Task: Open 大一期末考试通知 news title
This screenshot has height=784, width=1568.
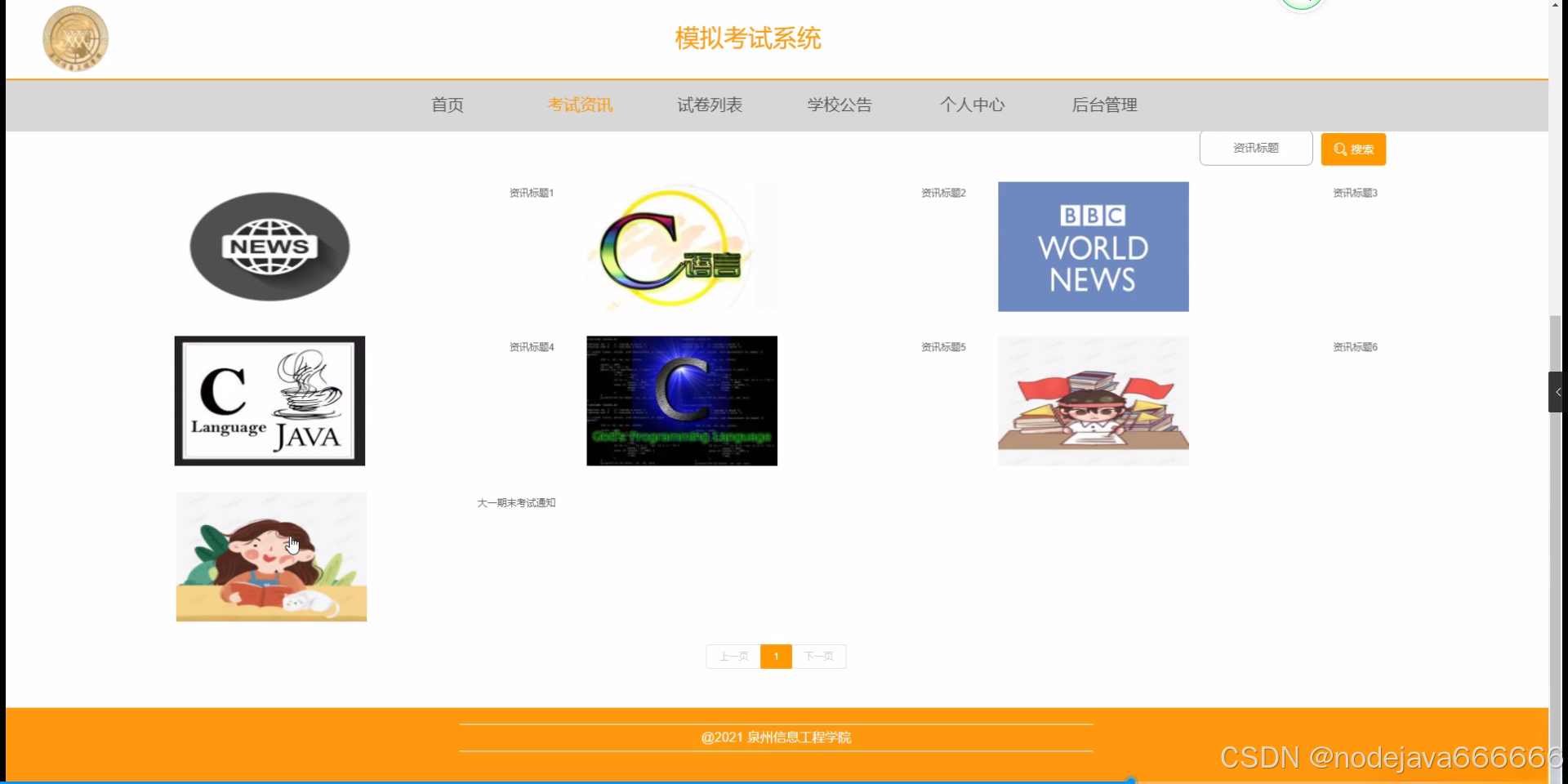Action: pyautogui.click(x=516, y=503)
